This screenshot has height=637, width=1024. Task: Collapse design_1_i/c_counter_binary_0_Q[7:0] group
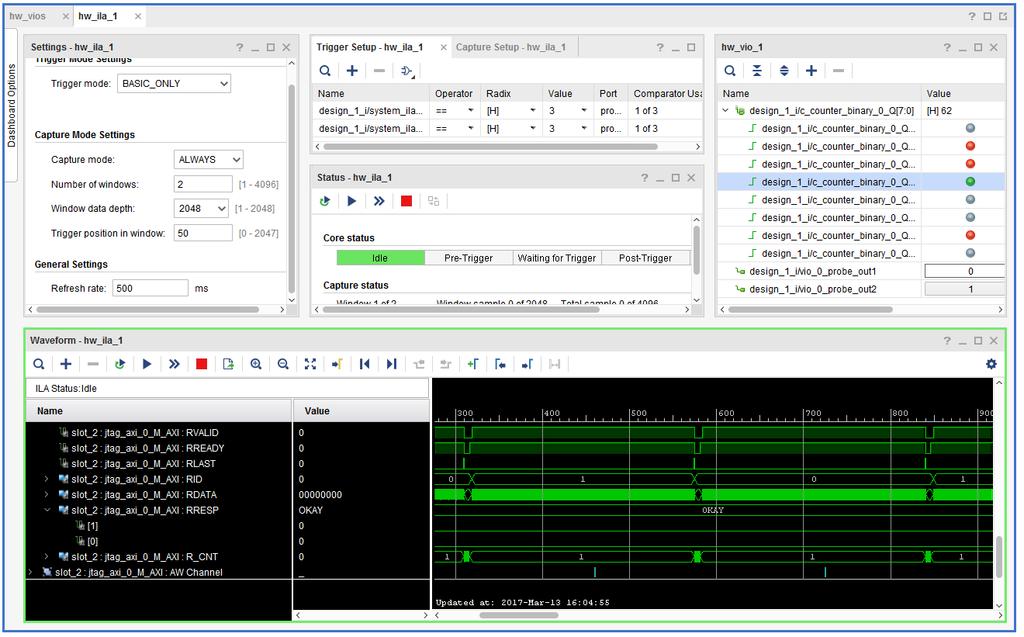point(725,110)
